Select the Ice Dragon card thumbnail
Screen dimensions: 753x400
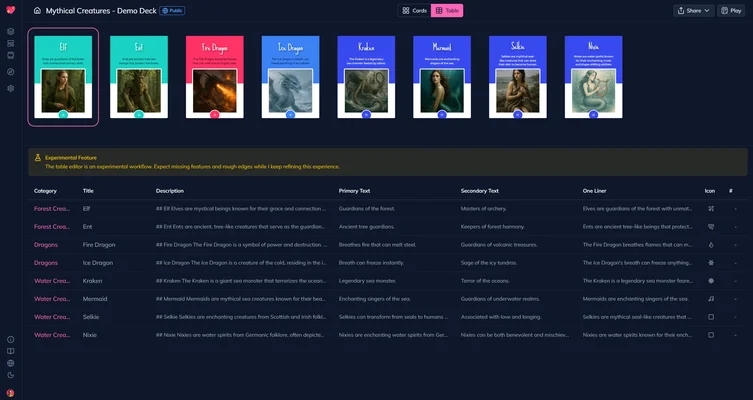290,78
